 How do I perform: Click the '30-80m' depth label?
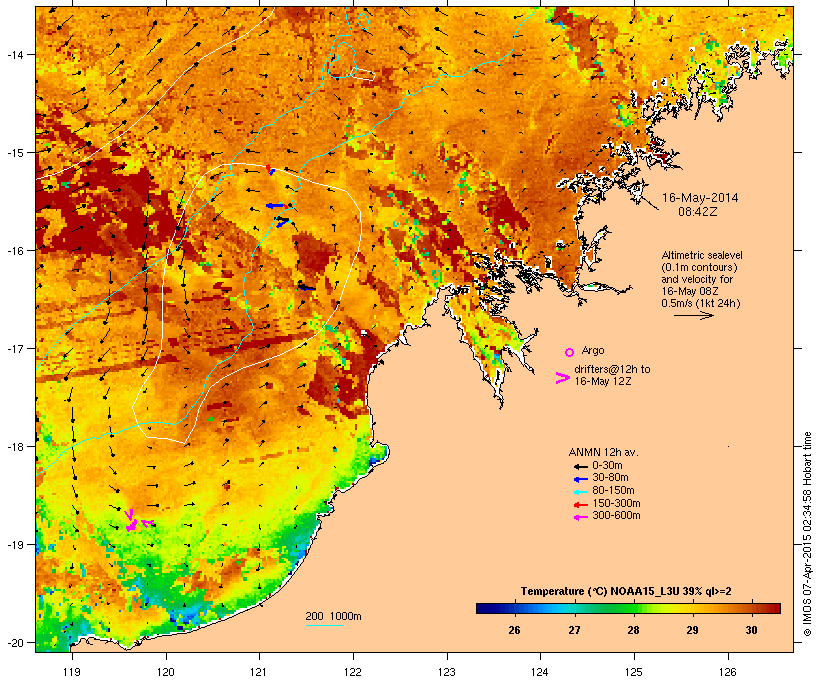pyautogui.click(x=610, y=478)
